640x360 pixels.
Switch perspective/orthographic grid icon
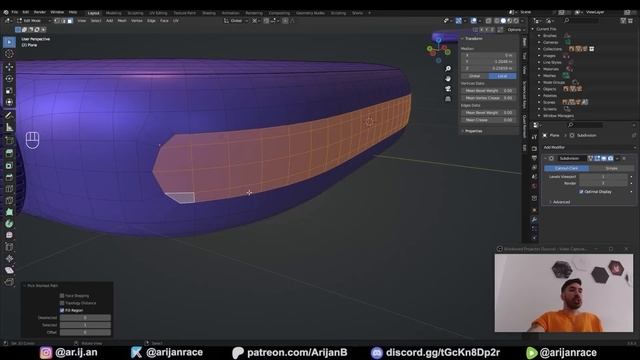click(x=448, y=99)
